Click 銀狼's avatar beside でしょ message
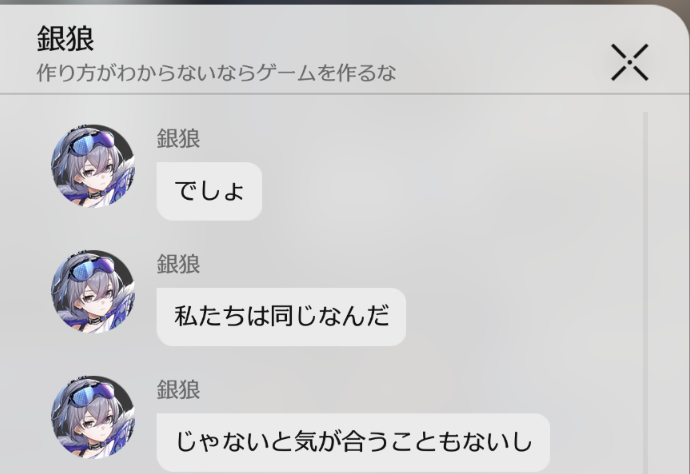This screenshot has height=474, width=690. pyautogui.click(x=93, y=166)
